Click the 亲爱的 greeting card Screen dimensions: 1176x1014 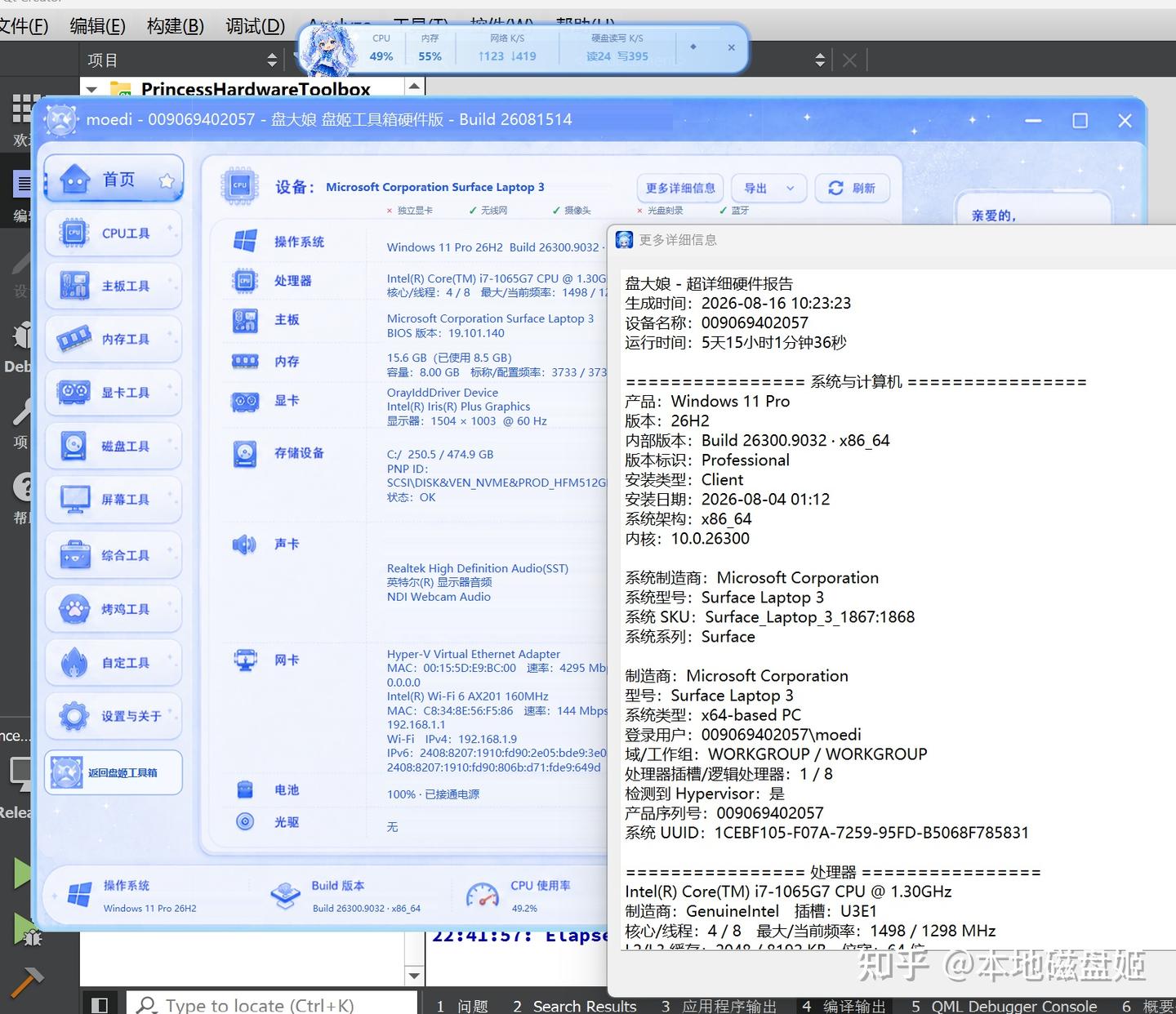pyautogui.click(x=1033, y=207)
